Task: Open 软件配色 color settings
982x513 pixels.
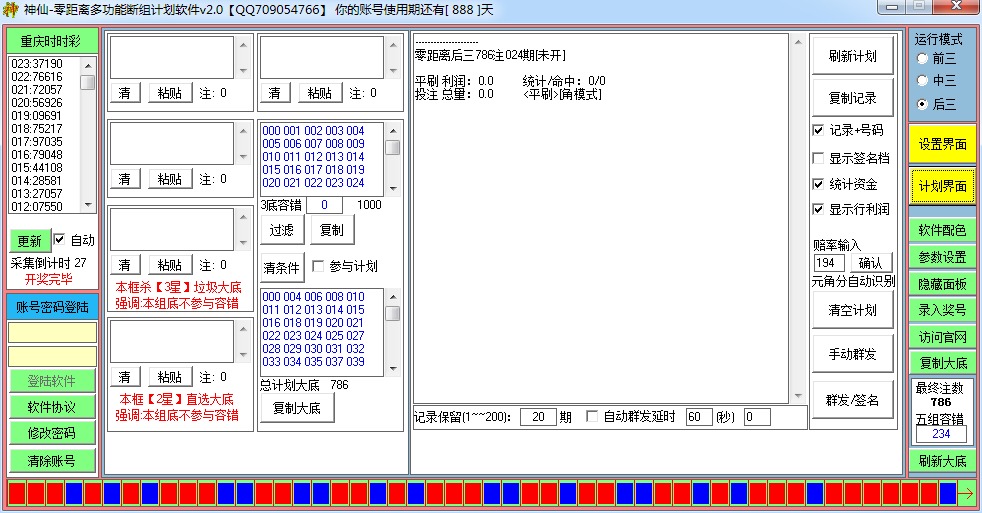Action: [x=942, y=231]
